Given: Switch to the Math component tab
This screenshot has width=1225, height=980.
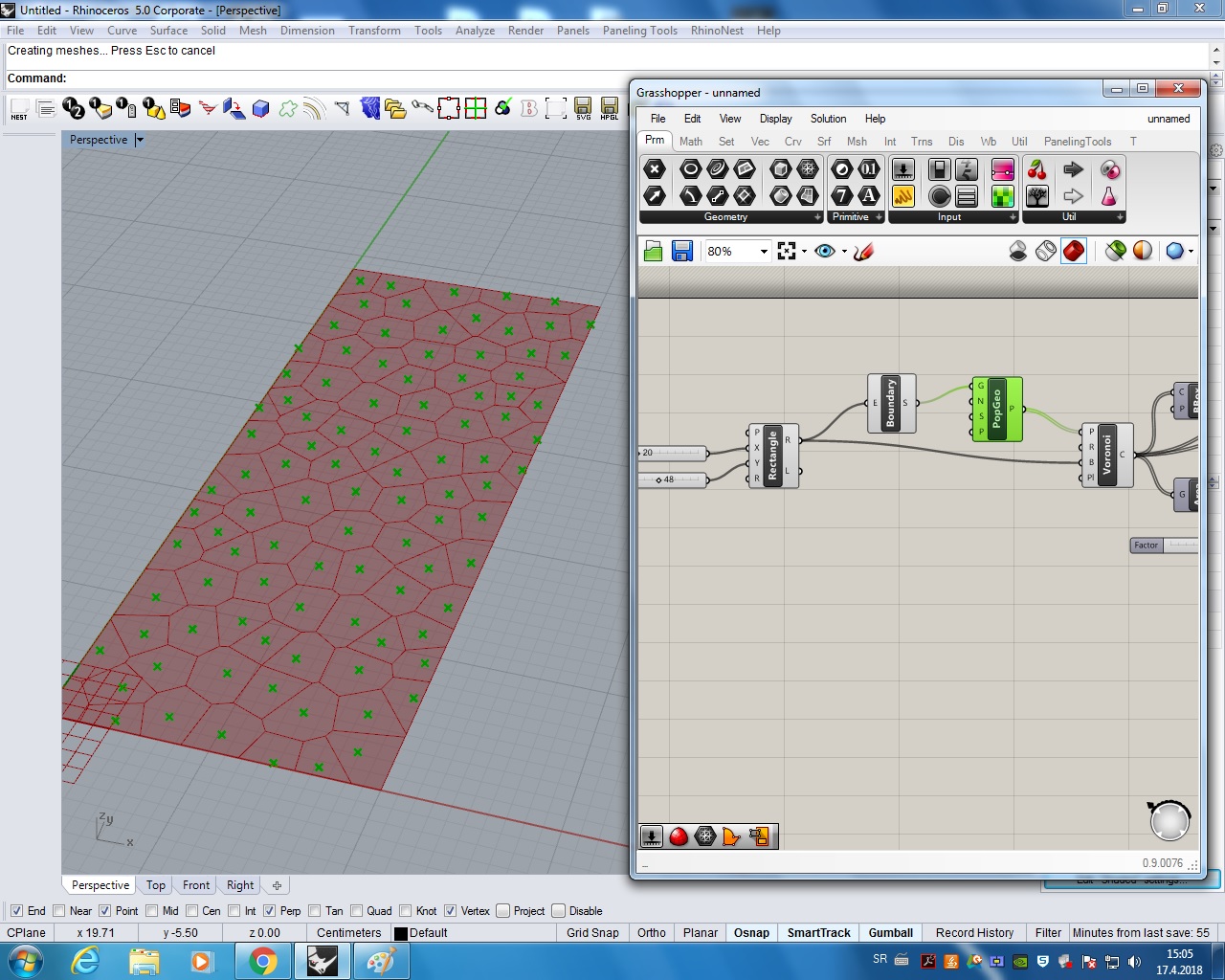Looking at the screenshot, I should pos(691,141).
